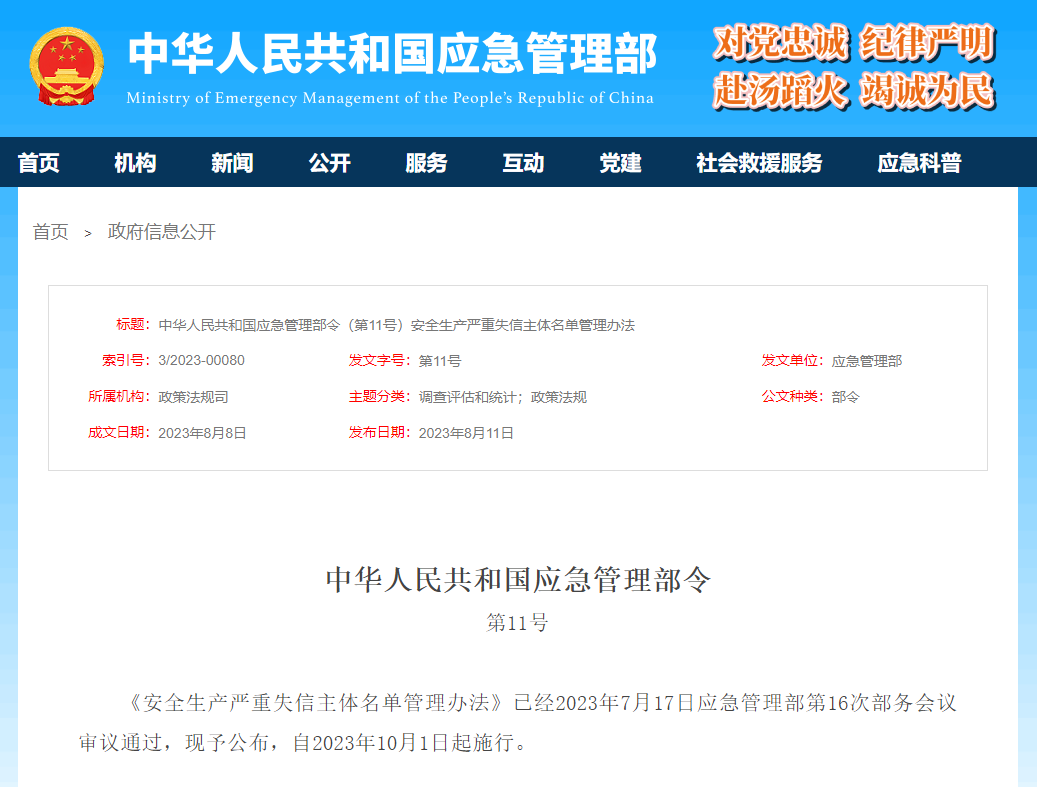Open the 社会救援服务 navigation menu item
The height and width of the screenshot is (787, 1037).
click(x=758, y=163)
